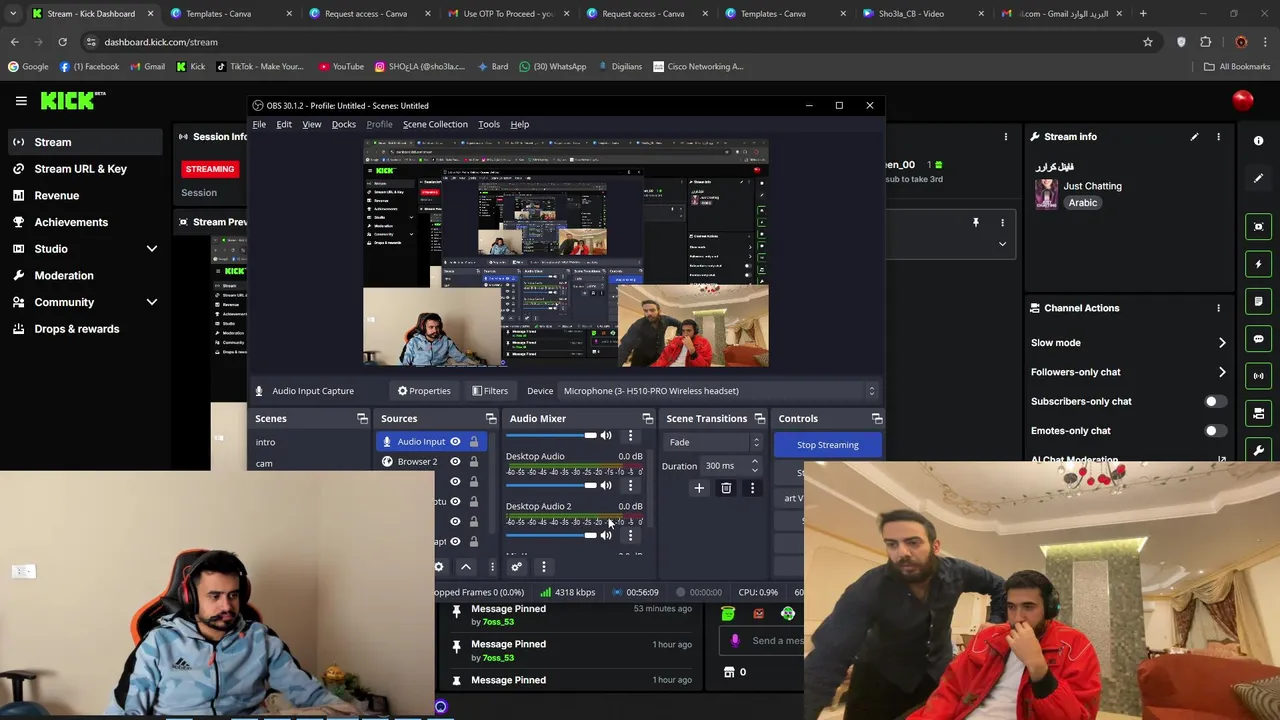This screenshot has width=1280, height=720.
Task: Add a new scene transition
Action: [x=699, y=488]
